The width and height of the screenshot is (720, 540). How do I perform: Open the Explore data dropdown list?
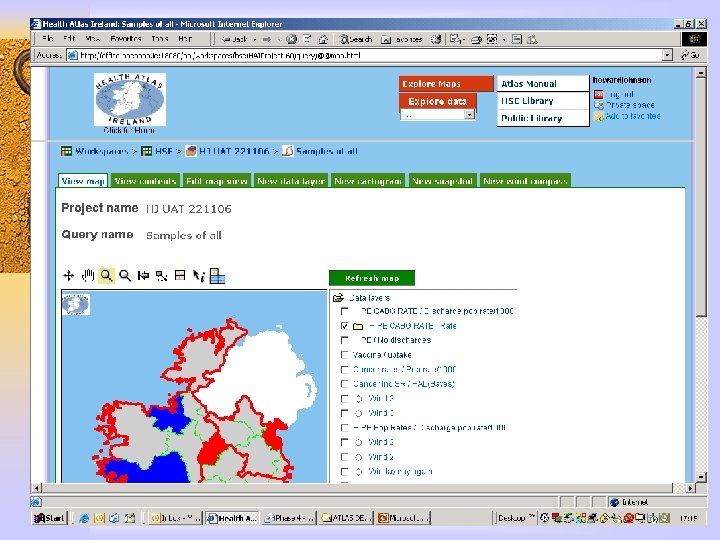click(469, 115)
